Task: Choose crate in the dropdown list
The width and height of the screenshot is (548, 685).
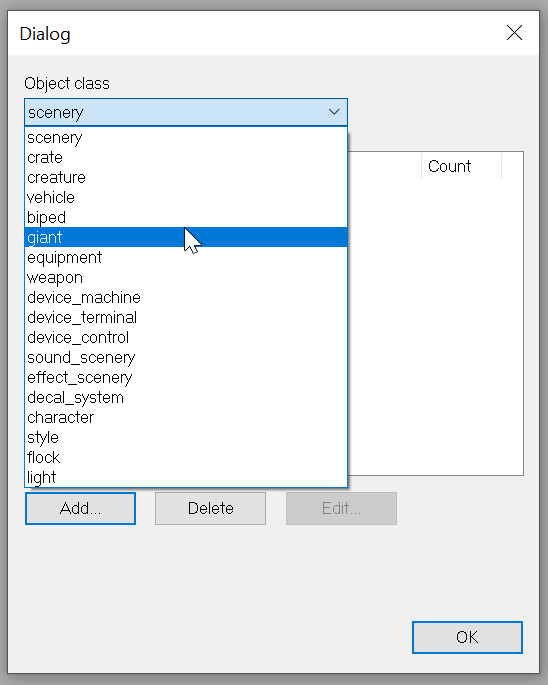Action: 186,157
